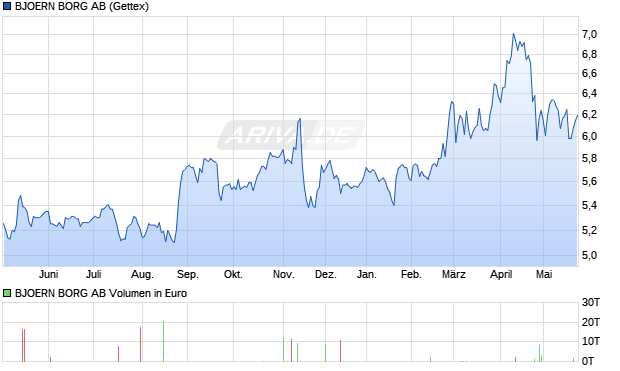
Task: Click the 7,0 price axis value
Action: point(589,34)
